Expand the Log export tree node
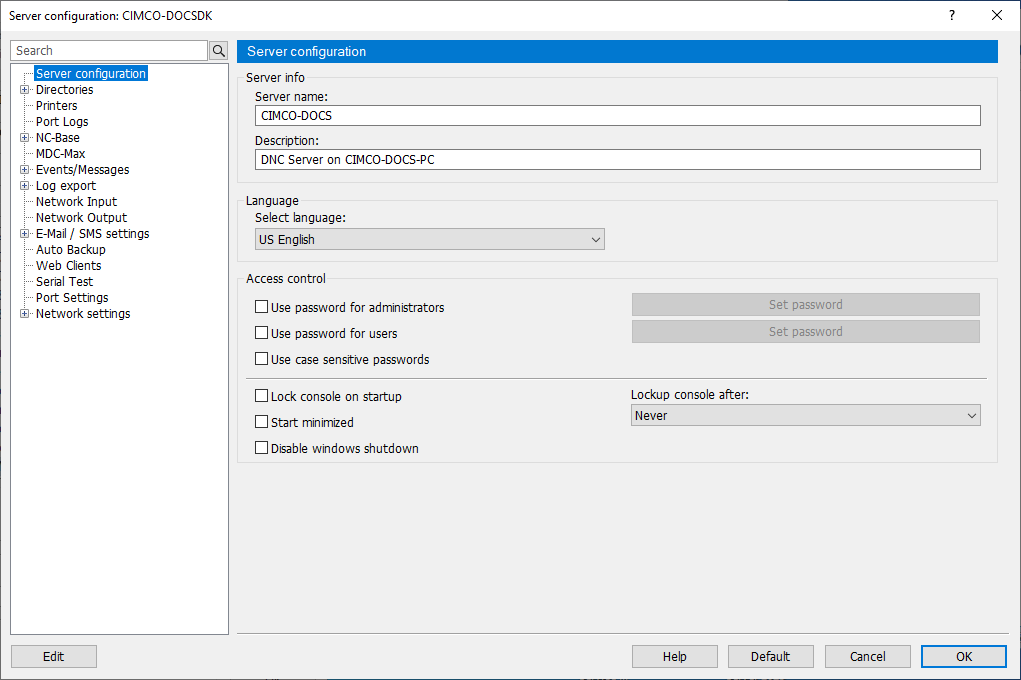The image size is (1021, 680). (x=25, y=186)
